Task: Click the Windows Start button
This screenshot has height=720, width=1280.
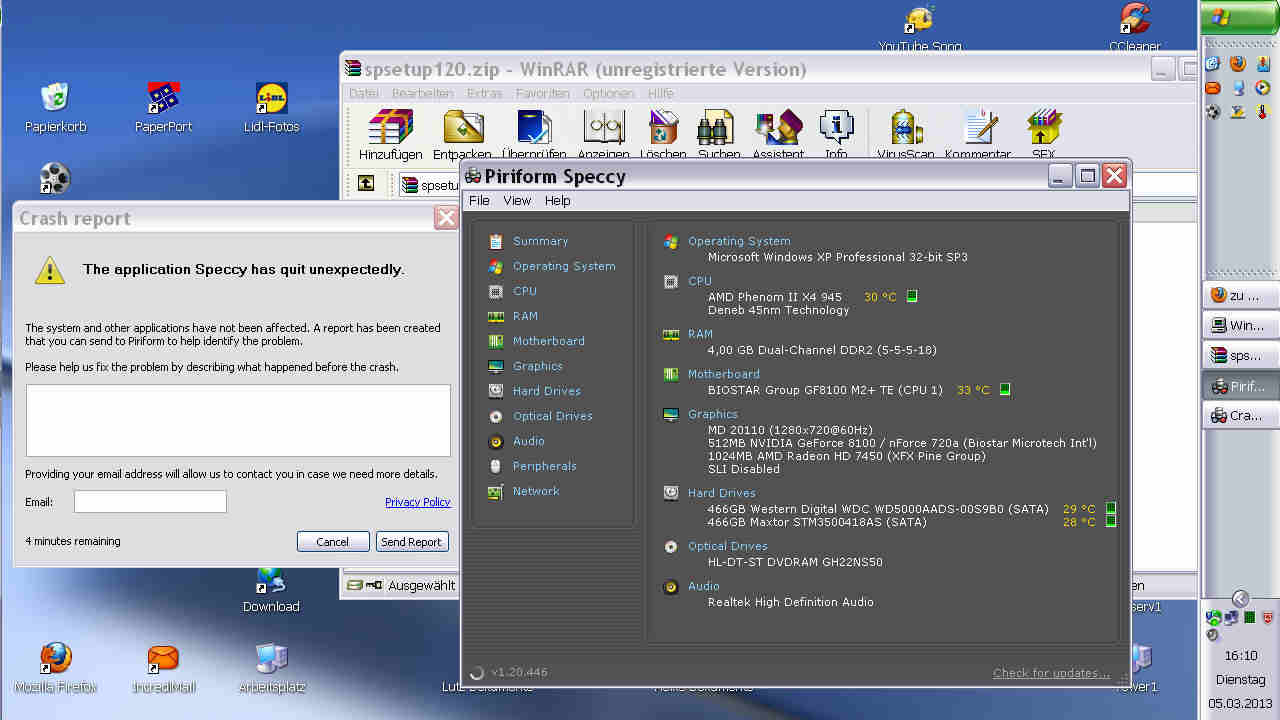Action: coord(1240,17)
